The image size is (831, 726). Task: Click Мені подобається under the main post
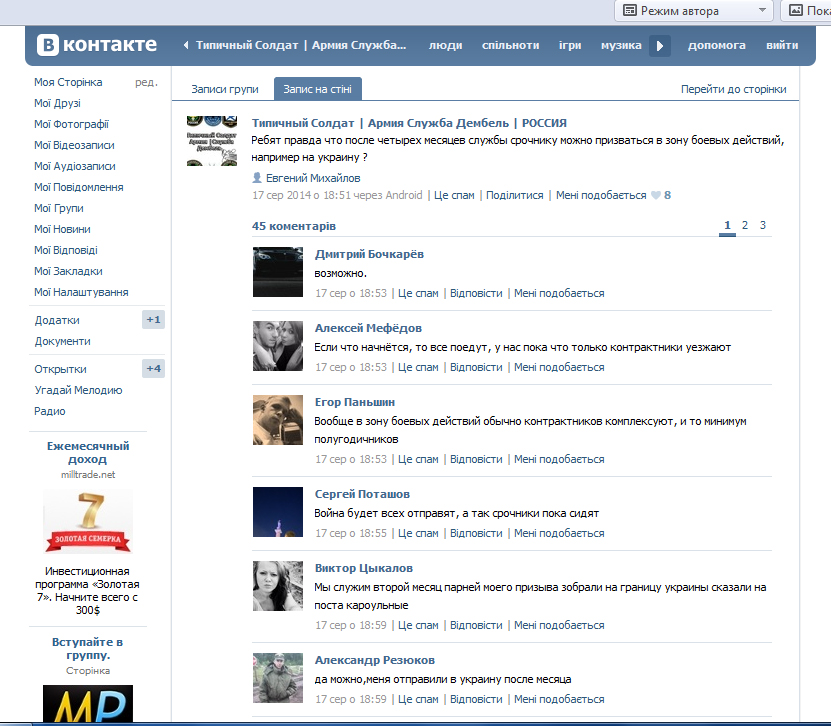tap(601, 196)
